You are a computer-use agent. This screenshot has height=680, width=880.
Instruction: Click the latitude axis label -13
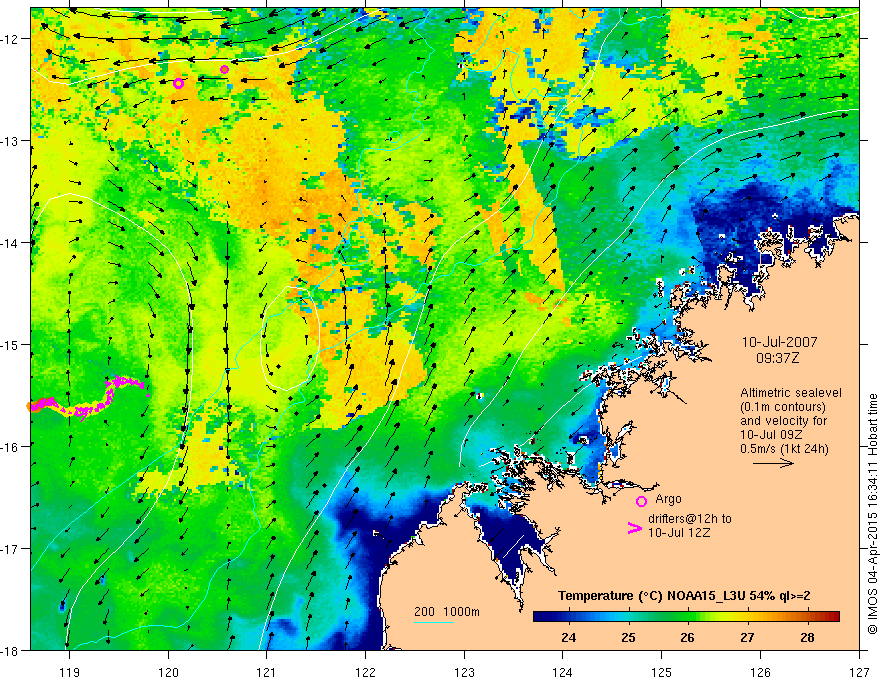point(11,141)
